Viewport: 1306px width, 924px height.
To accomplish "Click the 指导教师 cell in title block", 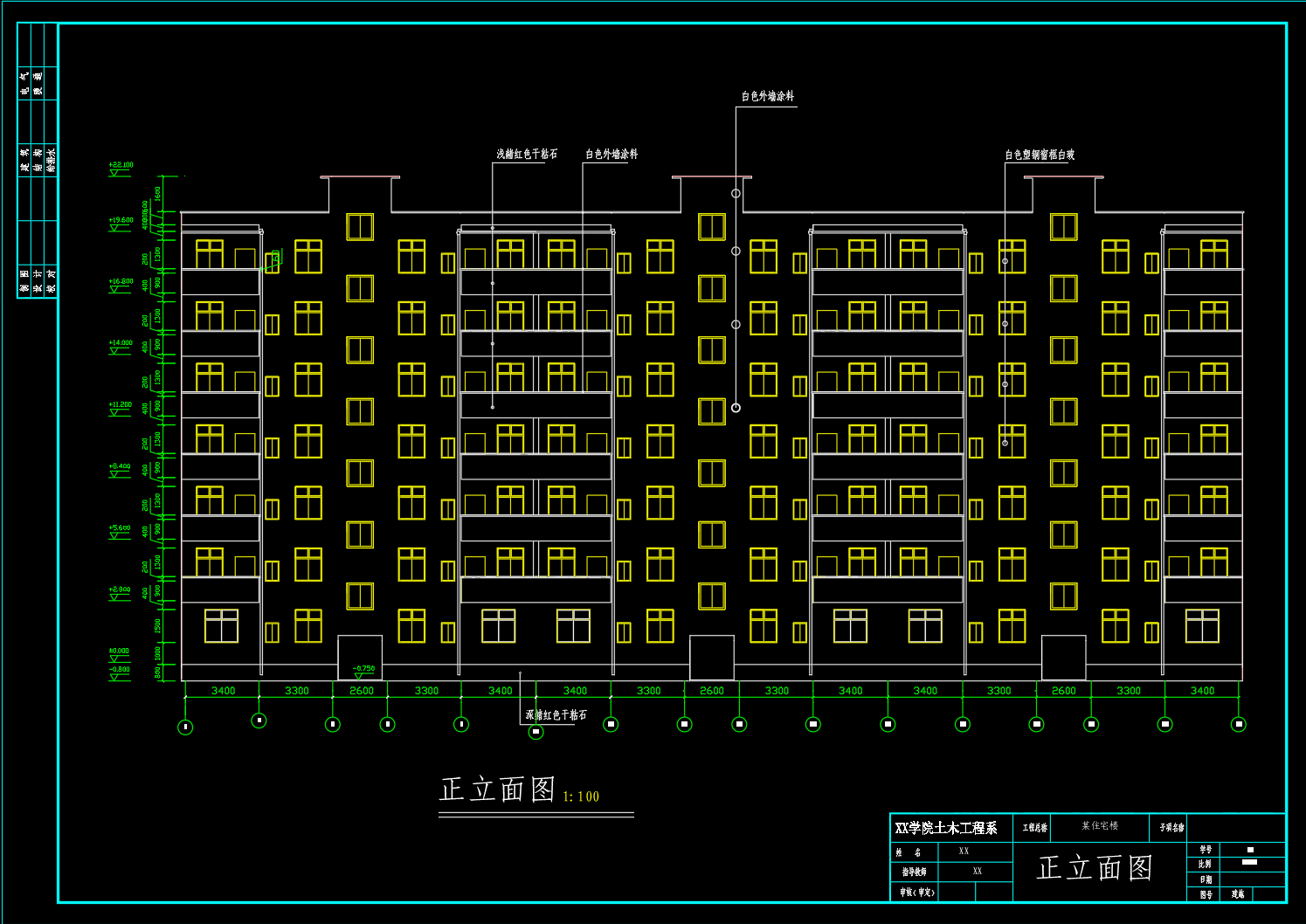I will coord(914,872).
